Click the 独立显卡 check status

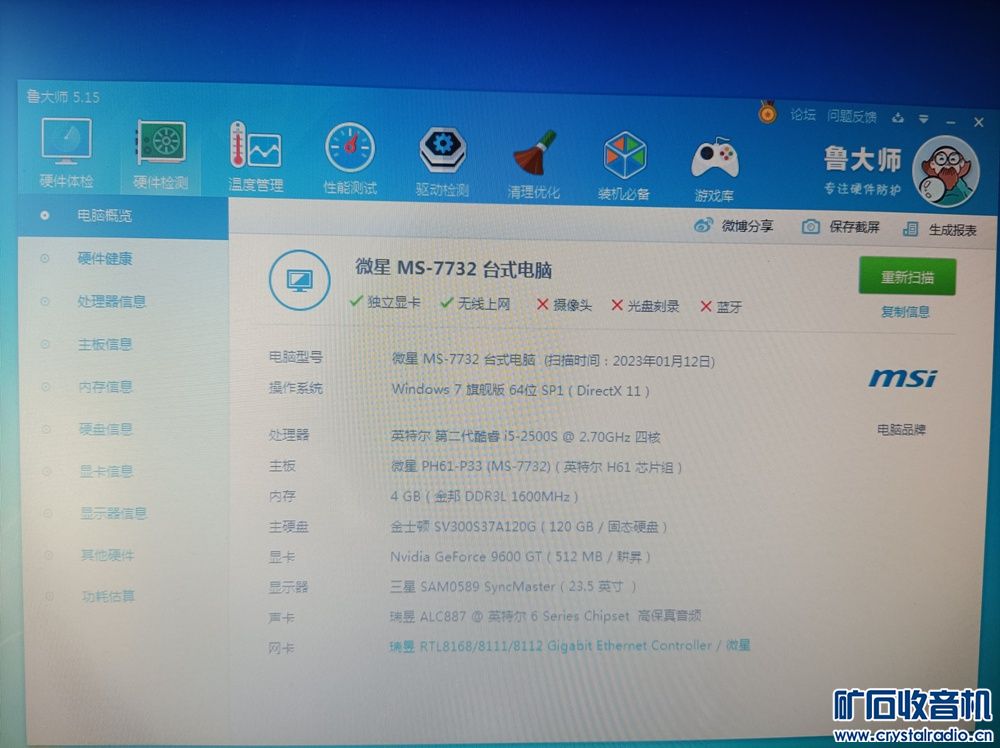pos(385,302)
